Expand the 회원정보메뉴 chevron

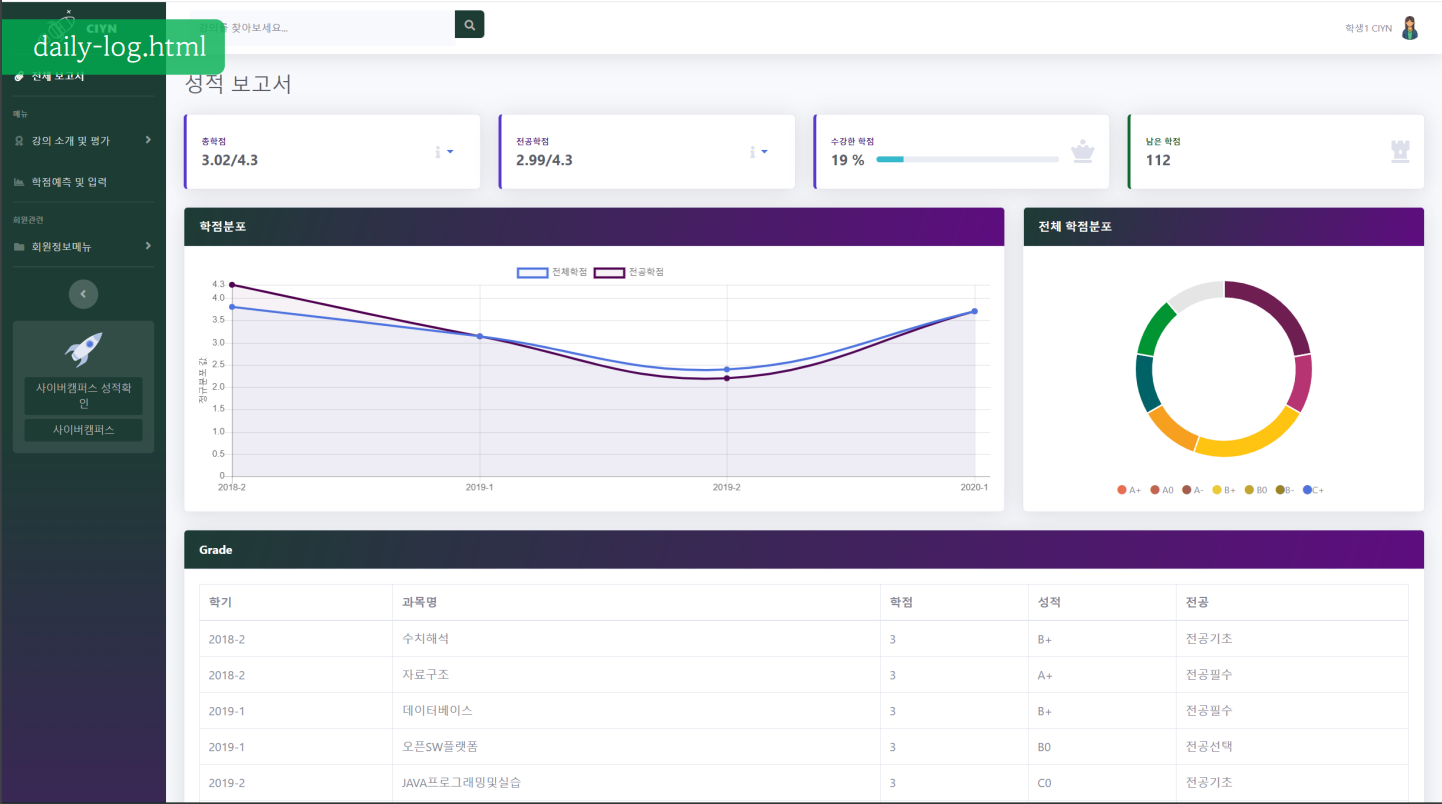[148, 246]
